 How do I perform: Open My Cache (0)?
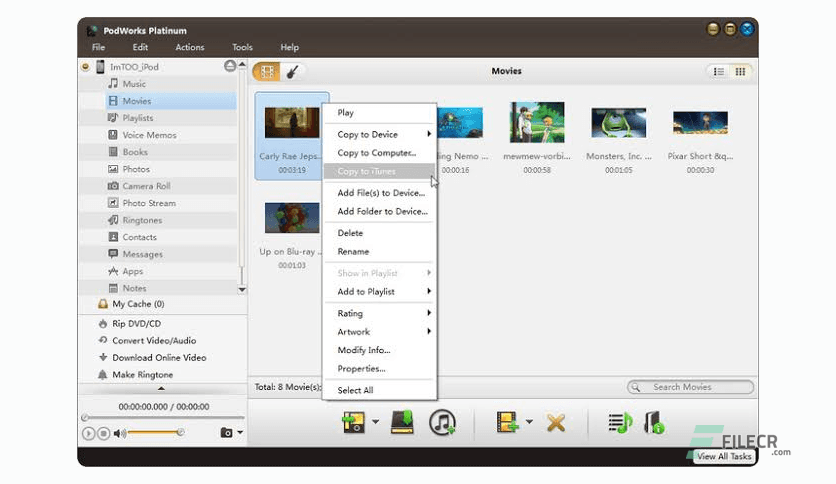coord(138,304)
